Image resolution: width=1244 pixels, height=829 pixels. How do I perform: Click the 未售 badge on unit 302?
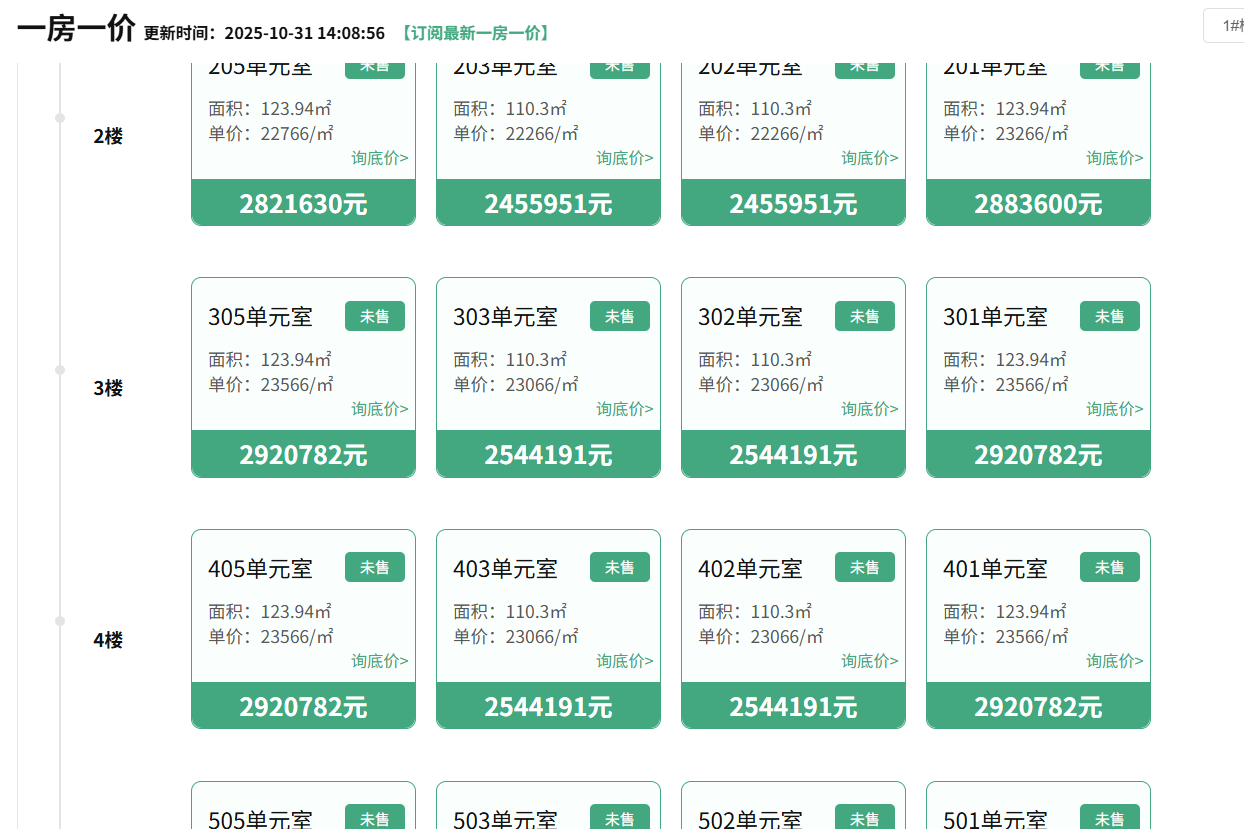(x=864, y=316)
